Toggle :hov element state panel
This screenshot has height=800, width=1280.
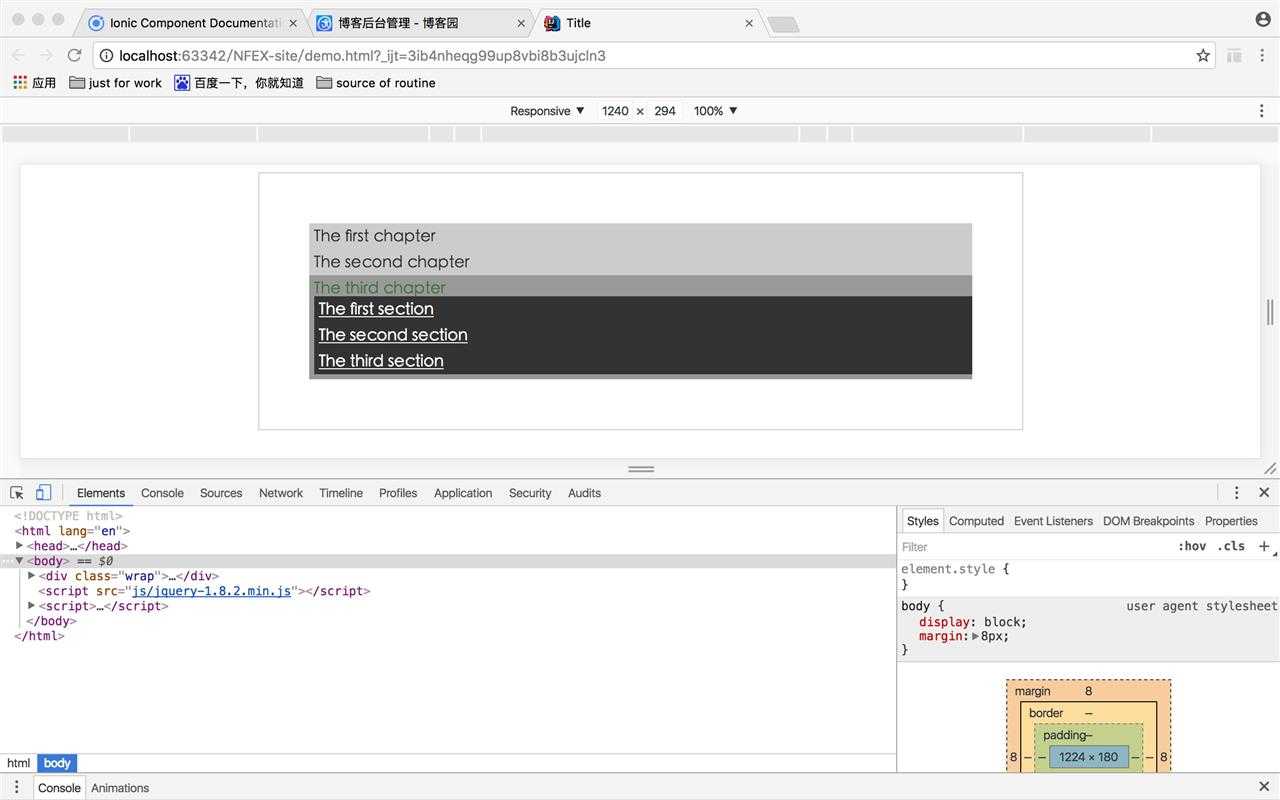[1192, 546]
